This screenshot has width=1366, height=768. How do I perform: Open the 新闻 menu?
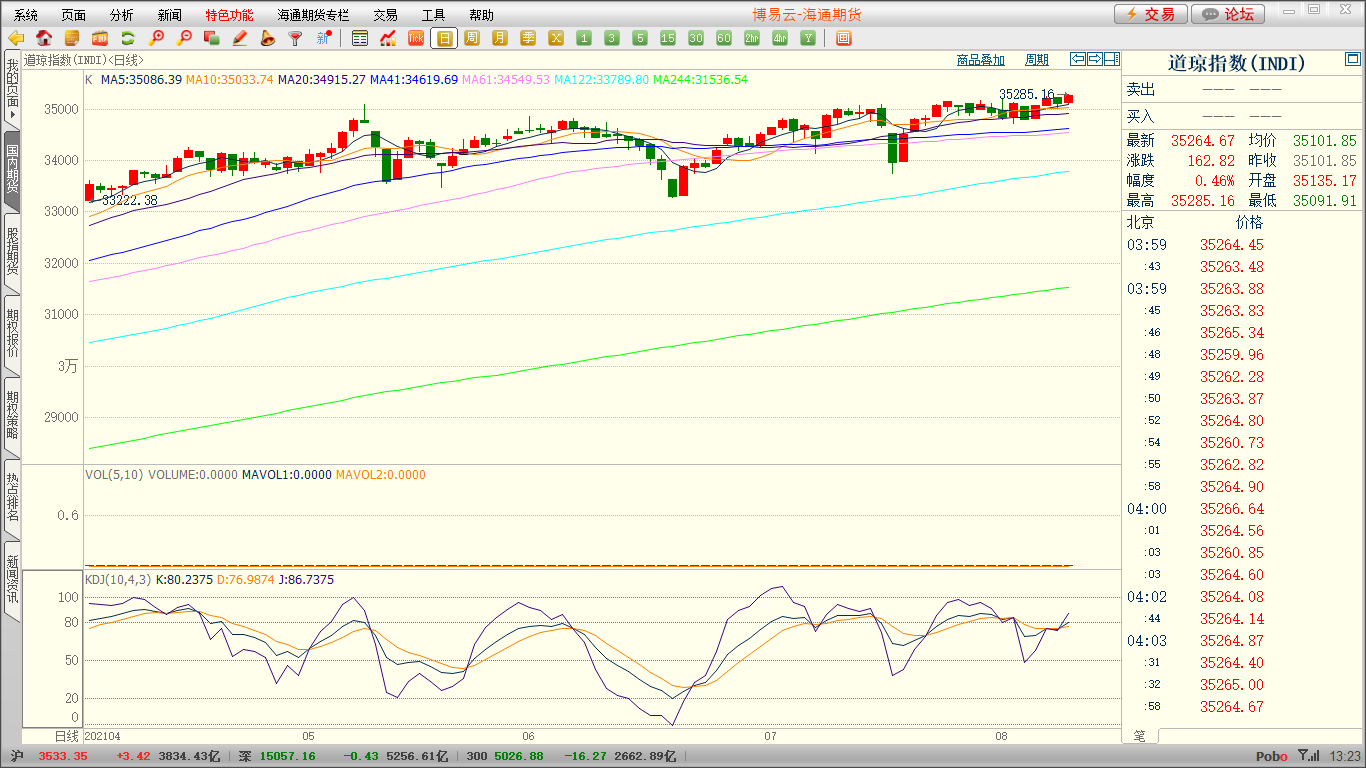tap(170, 15)
